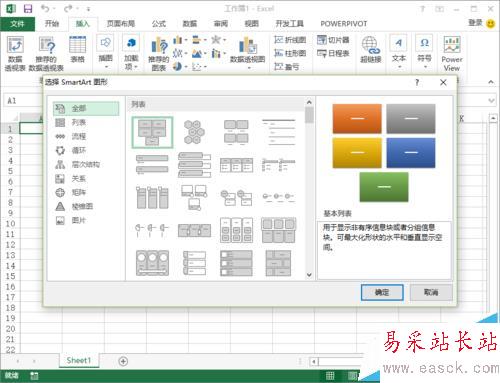Click the Timeline (日程表) button
The width and height of the screenshot is (500, 383).
[x=333, y=53]
